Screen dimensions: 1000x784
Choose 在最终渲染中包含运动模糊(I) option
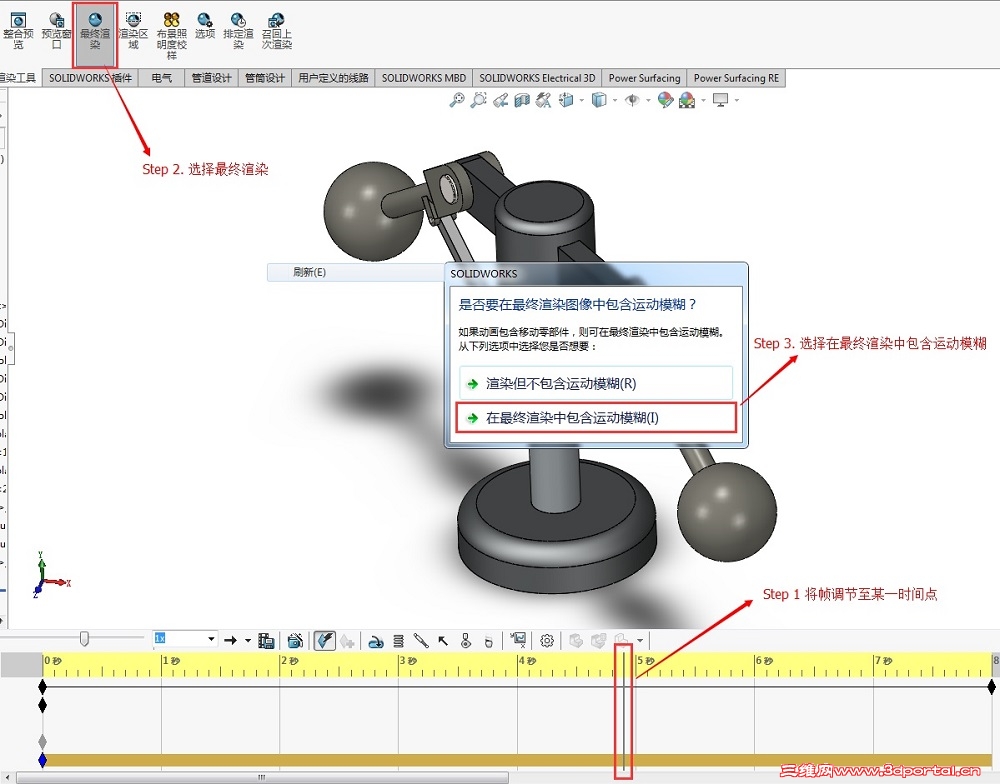coord(596,418)
